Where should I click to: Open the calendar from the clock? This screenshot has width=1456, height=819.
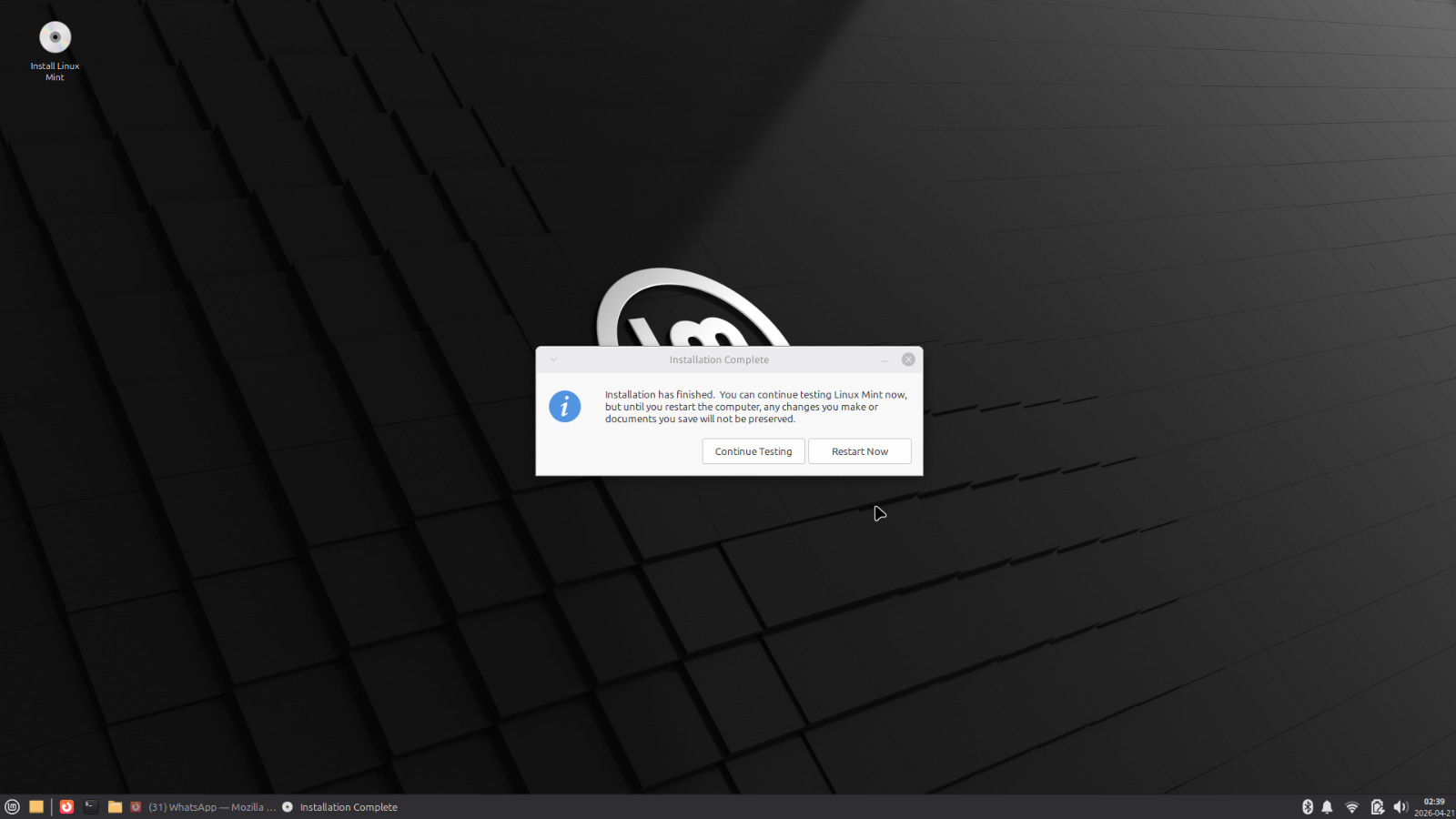[x=1433, y=806]
